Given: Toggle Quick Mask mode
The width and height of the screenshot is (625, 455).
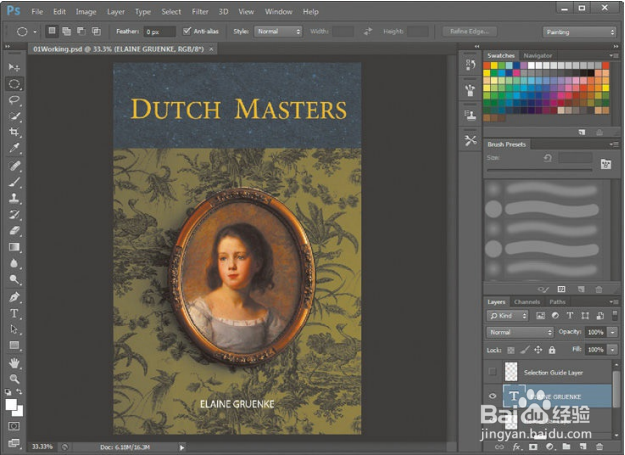Looking at the screenshot, I should pyautogui.click(x=14, y=426).
